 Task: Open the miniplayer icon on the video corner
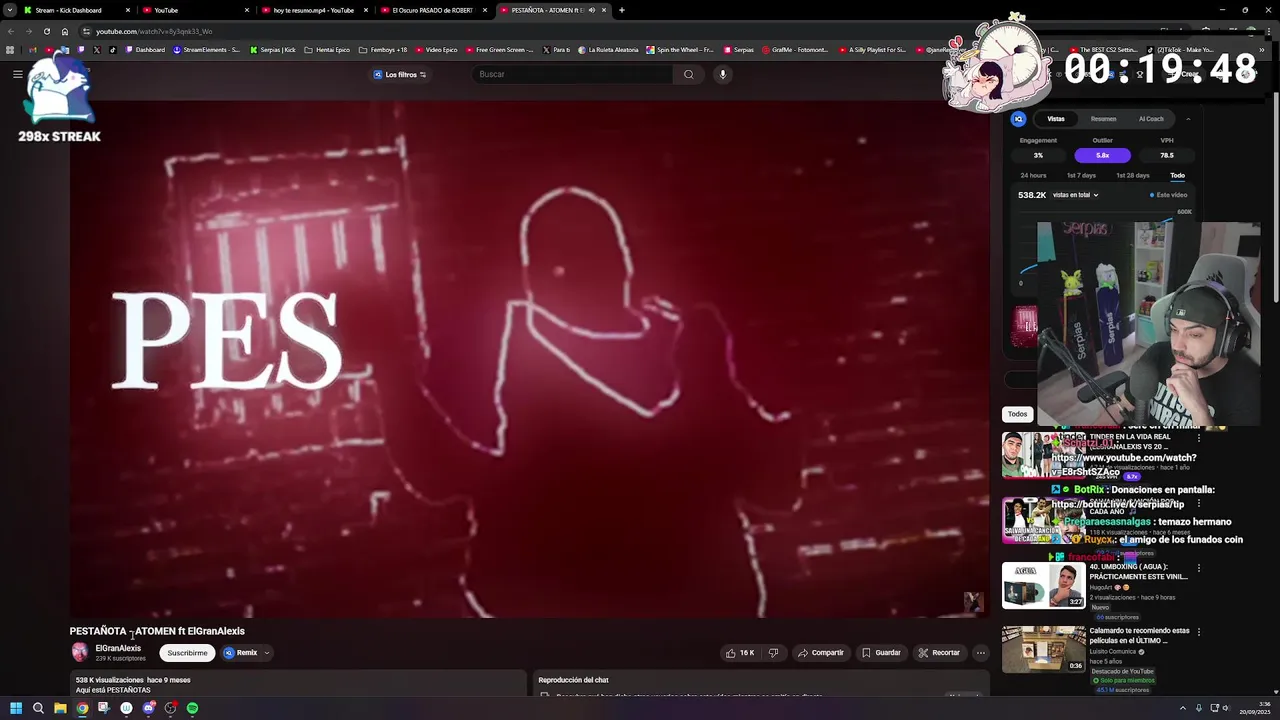pyautogui.click(x=973, y=601)
